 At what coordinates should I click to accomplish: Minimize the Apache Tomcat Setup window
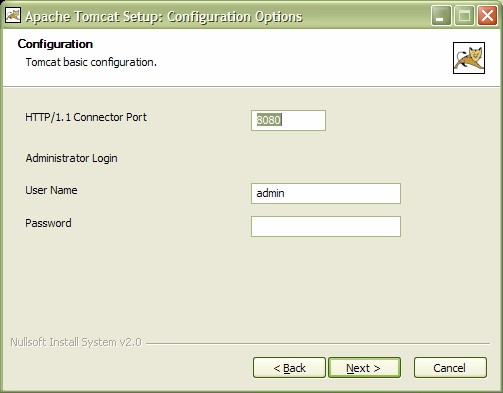(441, 15)
